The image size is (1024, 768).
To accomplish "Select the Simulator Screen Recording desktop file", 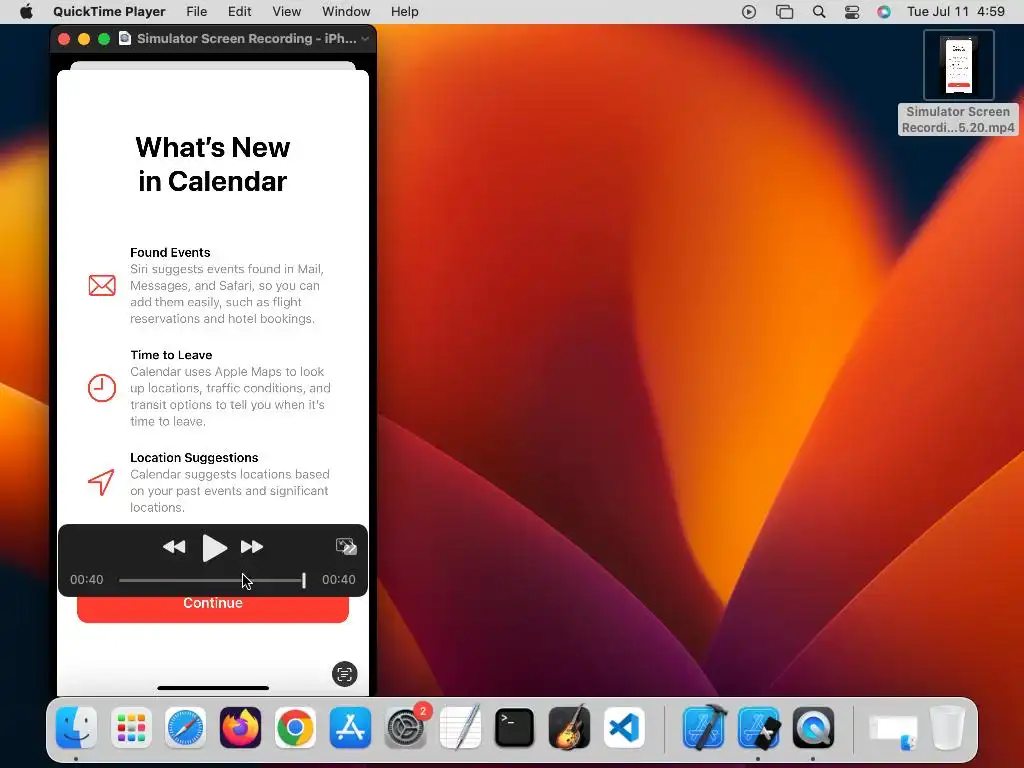I will (958, 83).
